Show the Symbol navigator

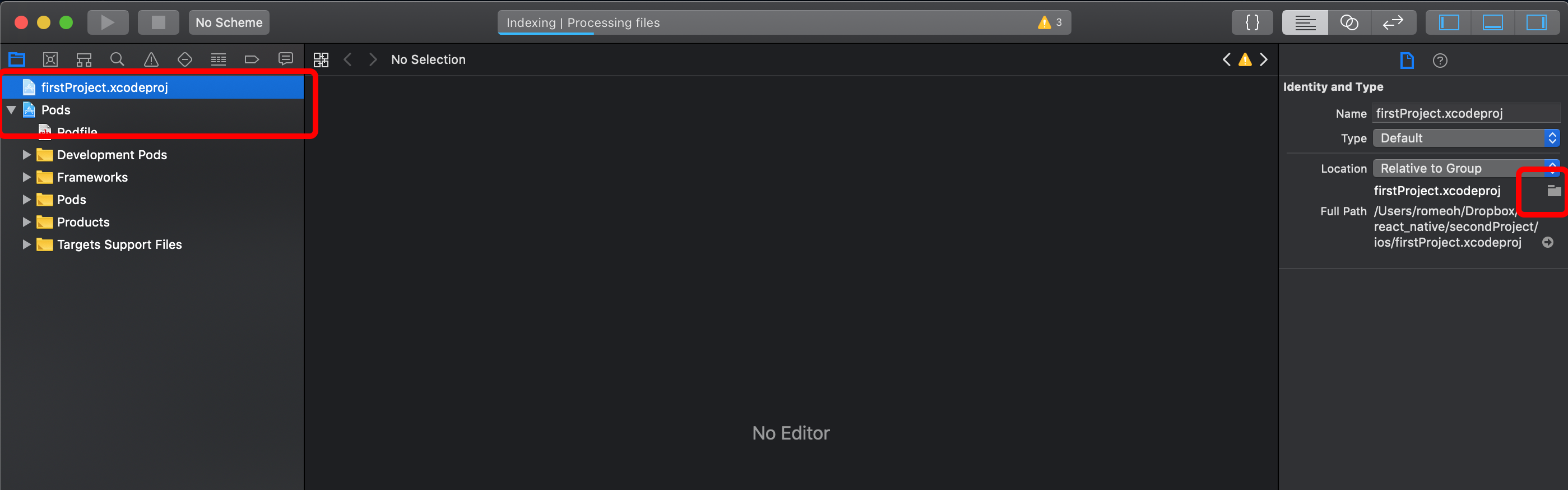click(84, 59)
